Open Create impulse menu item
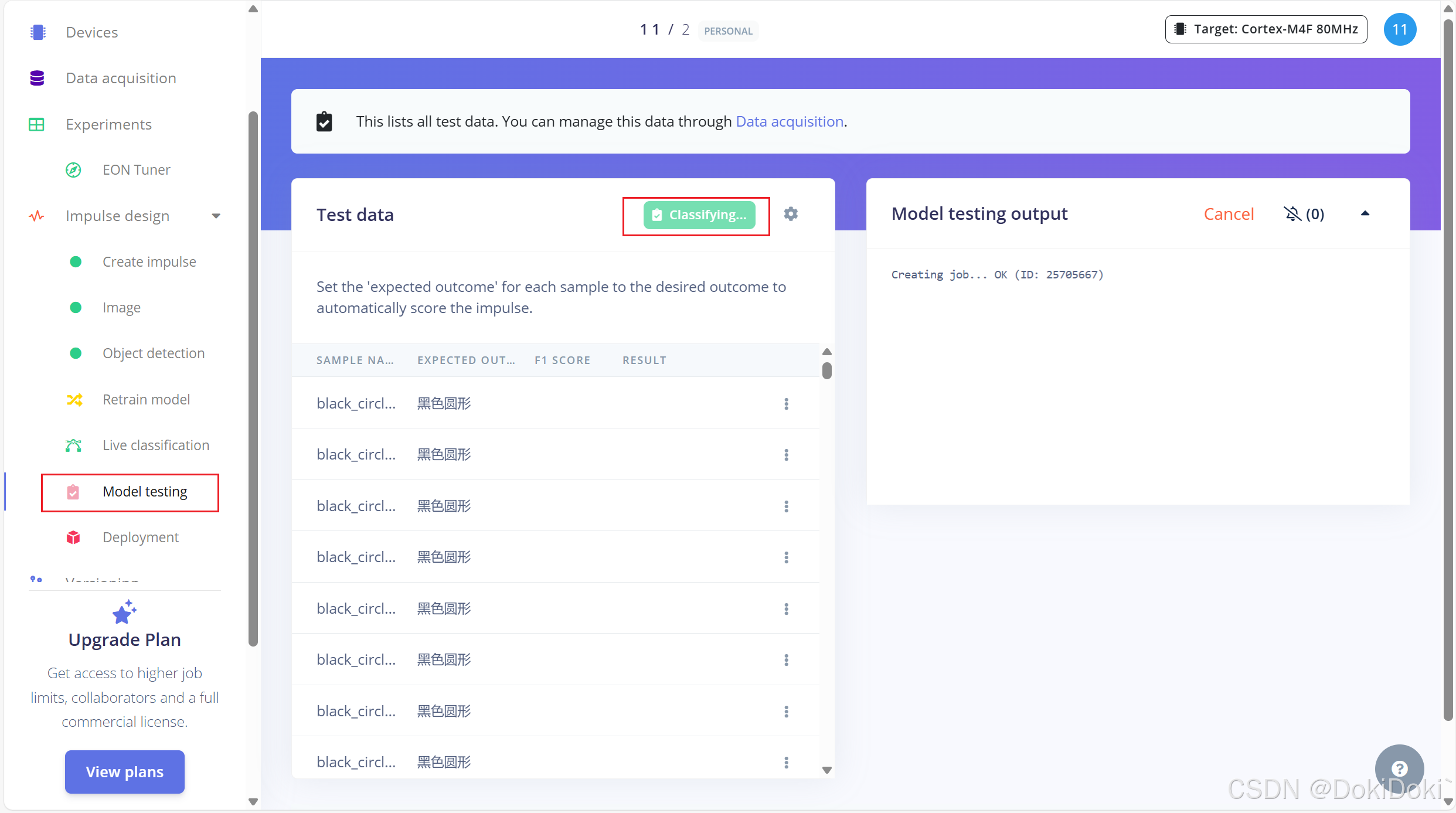 pos(149,262)
